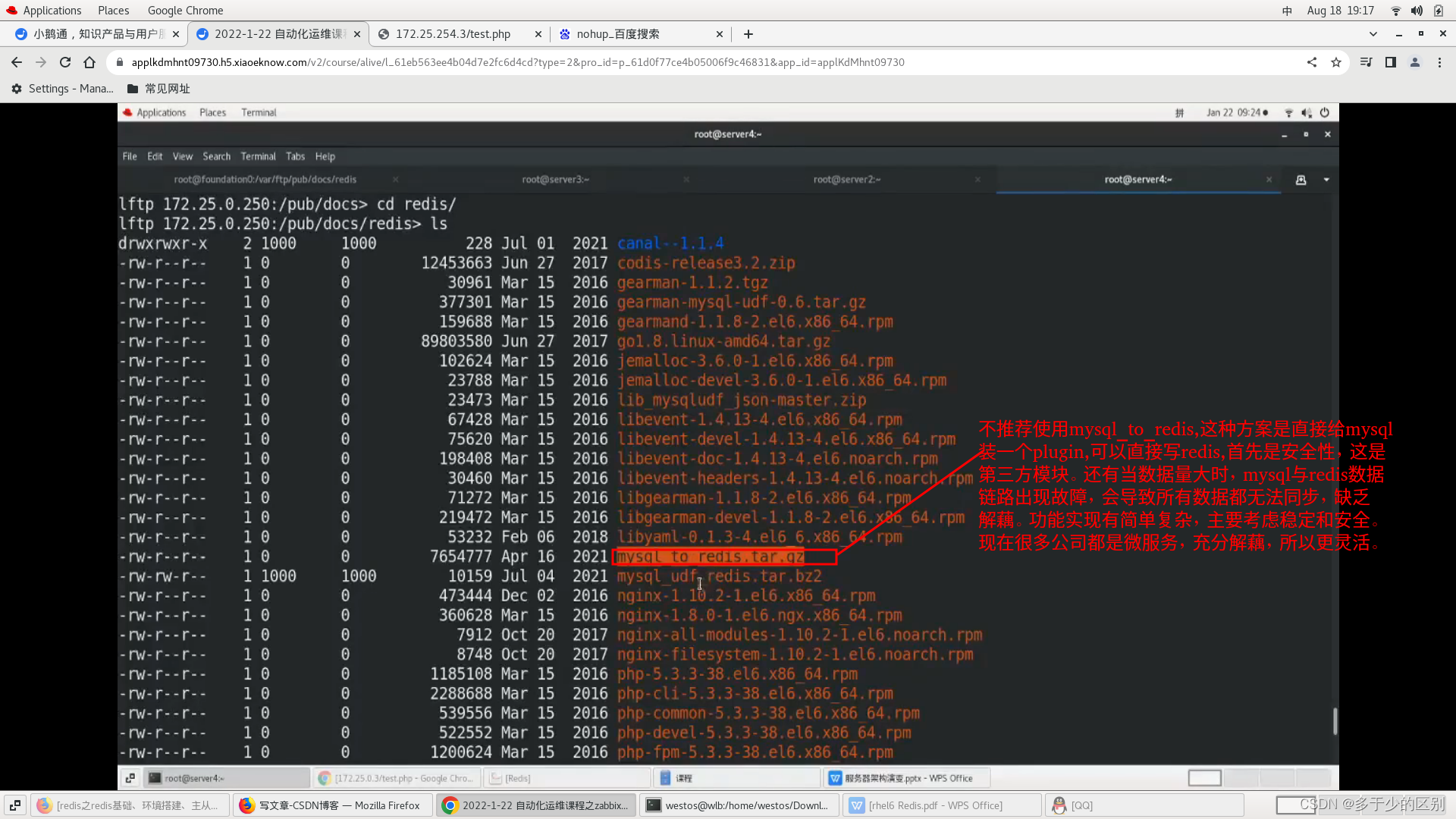Viewport: 1456px width, 819px height.
Task: Open the View menu in video terminal
Action: 183,156
